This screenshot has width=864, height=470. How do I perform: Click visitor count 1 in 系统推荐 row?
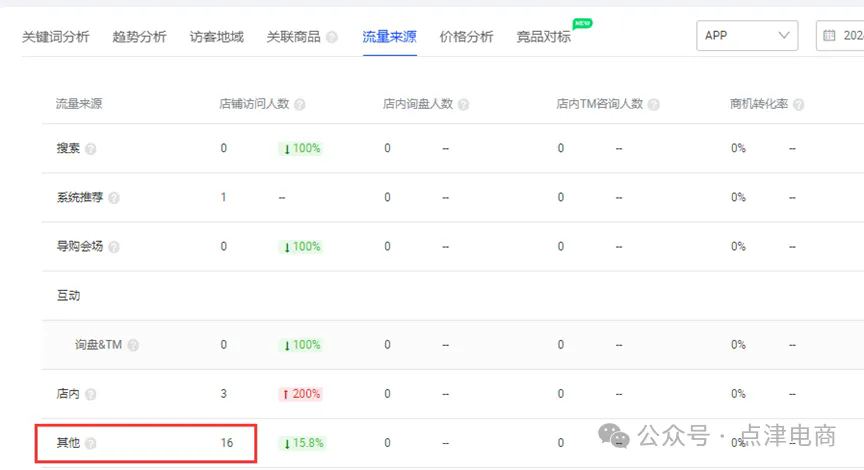coord(224,197)
